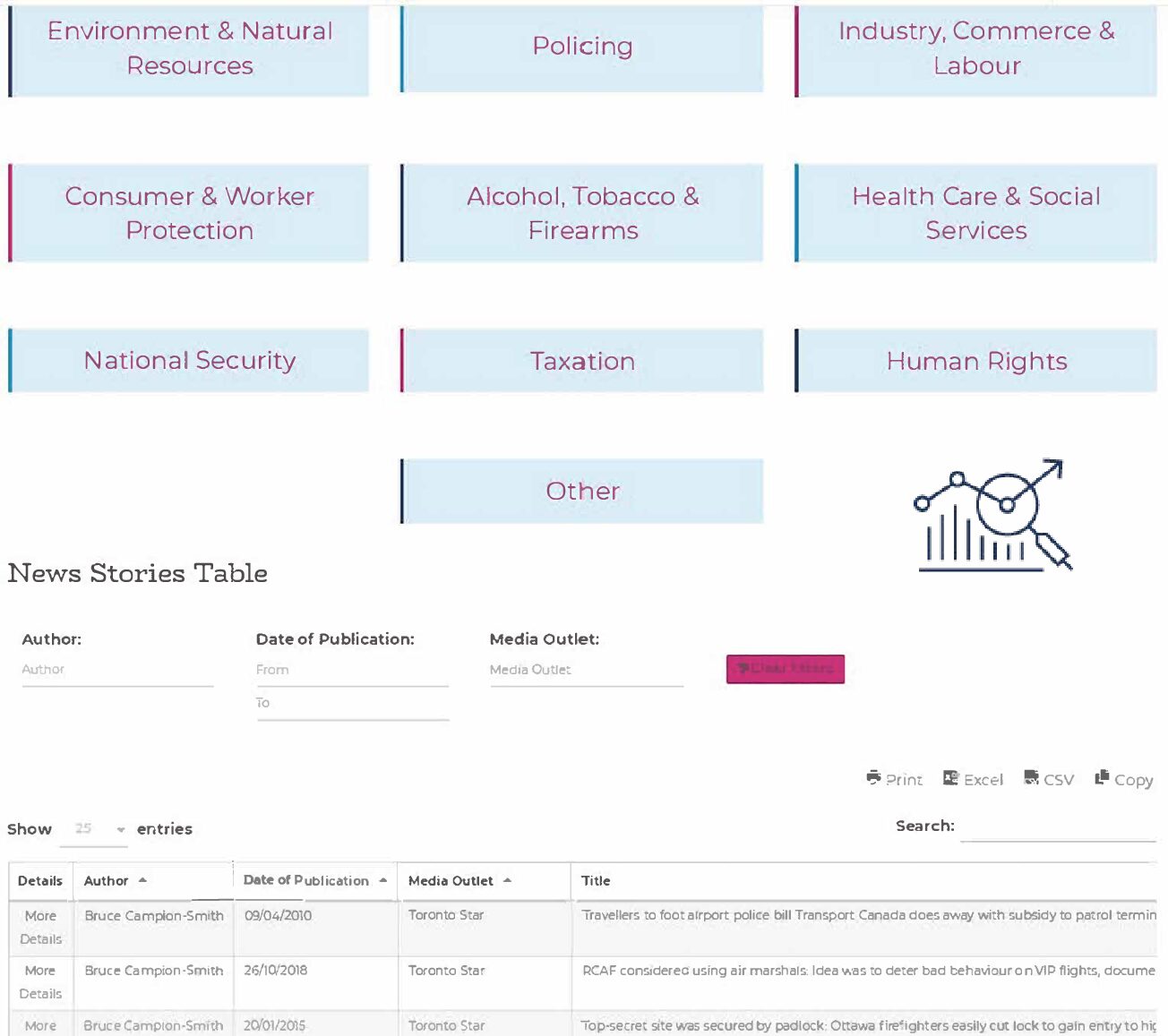Click the table Search box
Screen dimensions: 1168x1036
pos(1058,826)
